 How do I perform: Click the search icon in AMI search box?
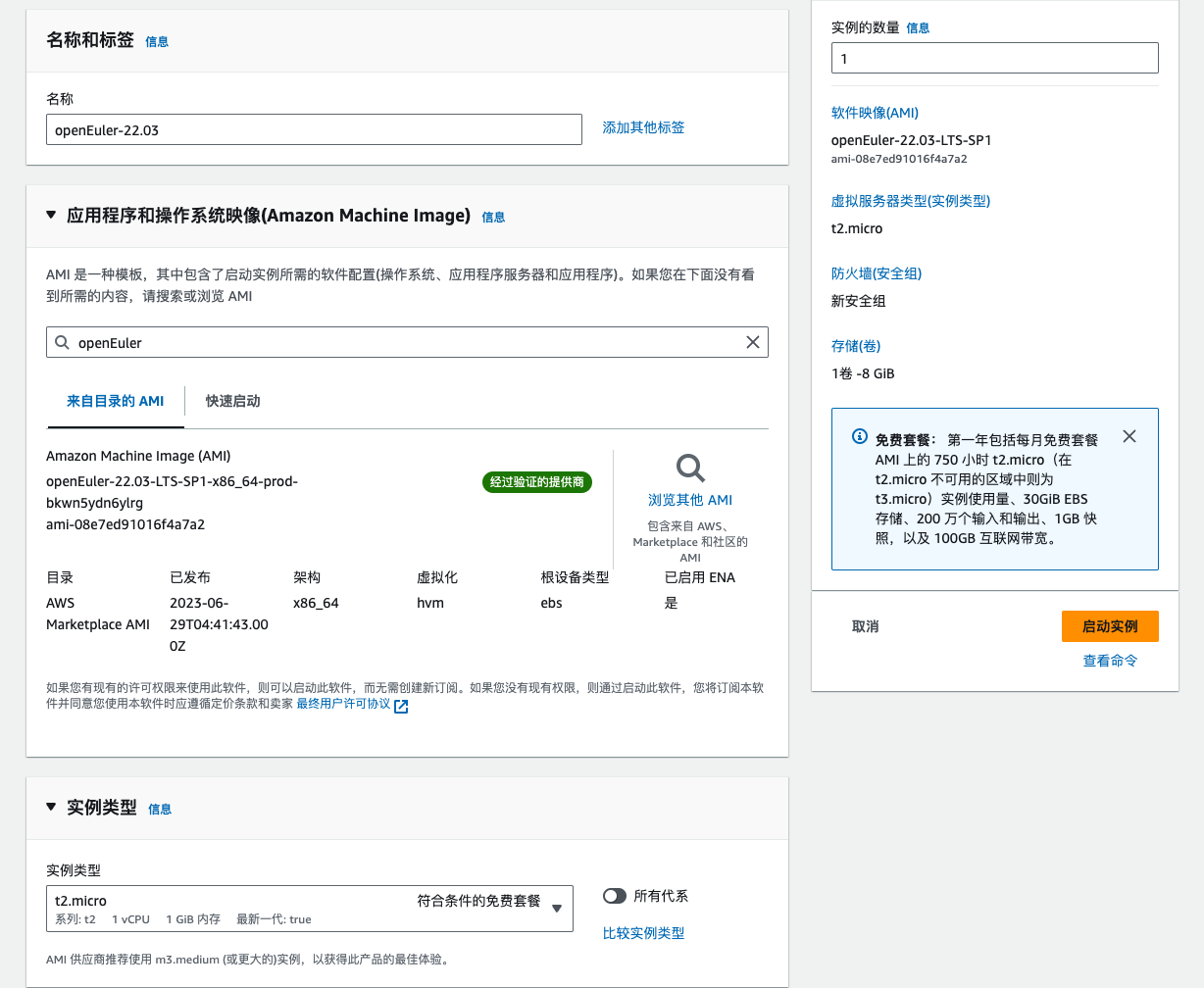(x=63, y=343)
